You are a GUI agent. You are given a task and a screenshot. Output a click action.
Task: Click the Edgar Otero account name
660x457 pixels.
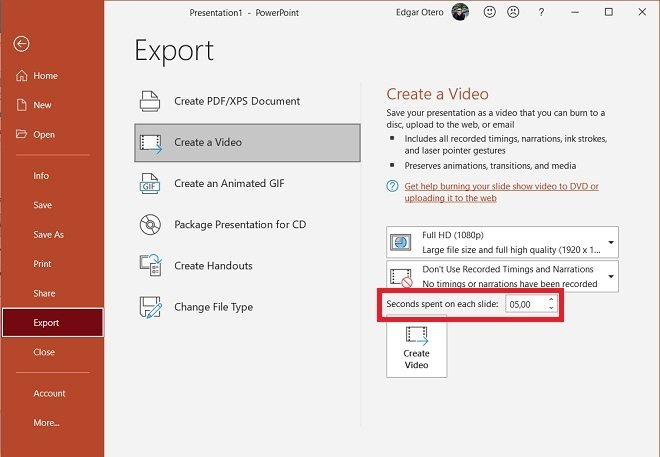click(x=420, y=12)
